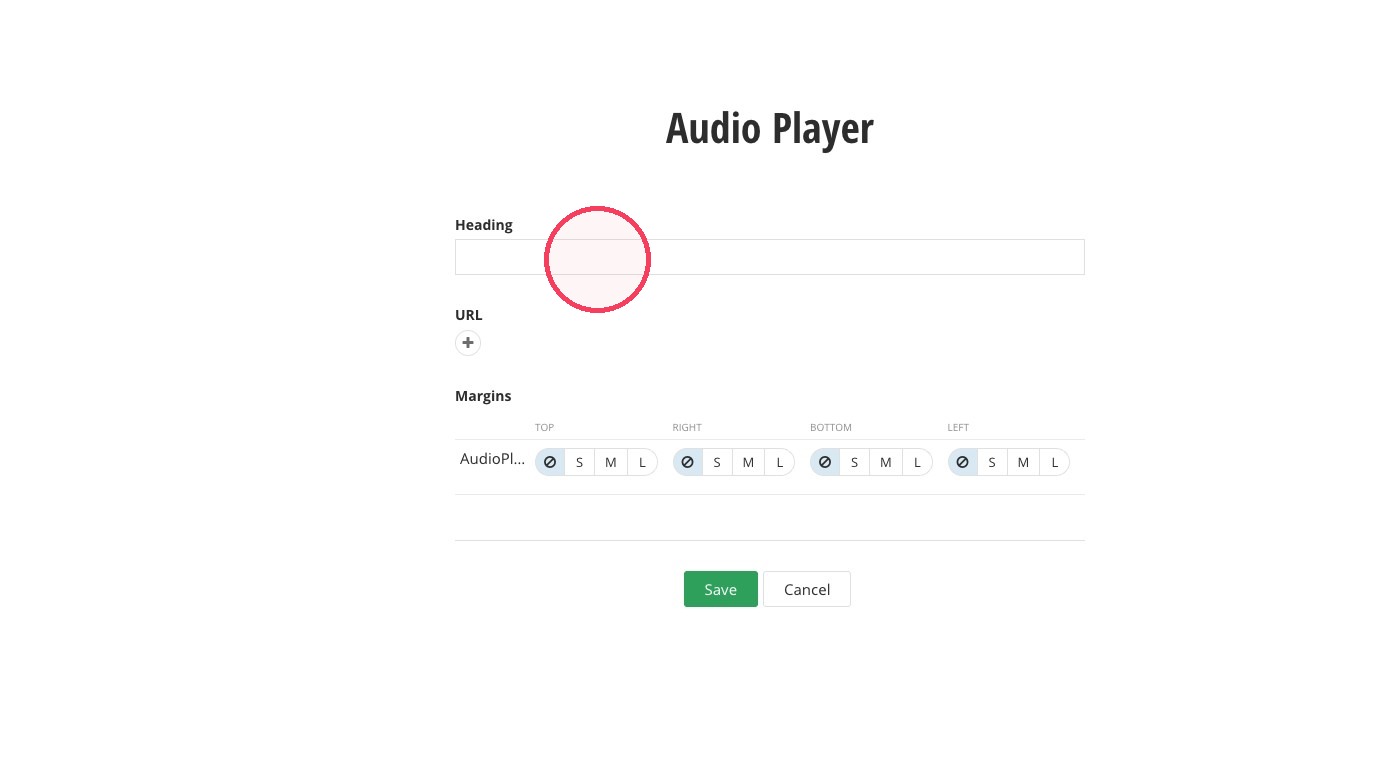The image size is (1376, 769).
Task: Add a URL with the plus icon
Action: [467, 343]
